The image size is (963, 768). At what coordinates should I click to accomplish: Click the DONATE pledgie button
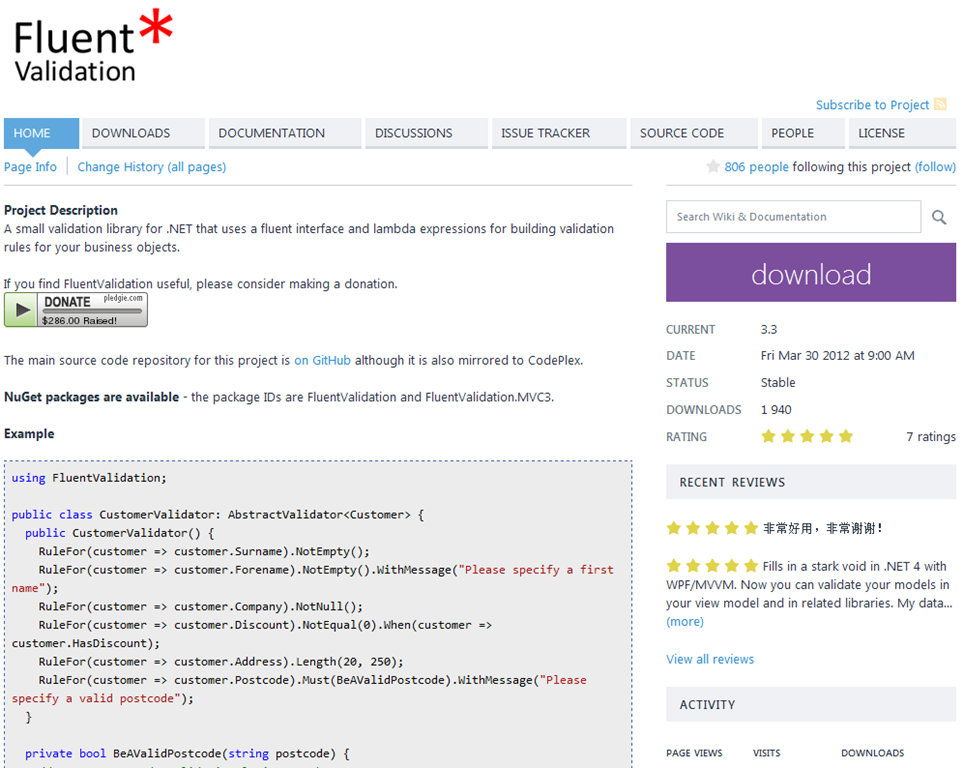[76, 310]
